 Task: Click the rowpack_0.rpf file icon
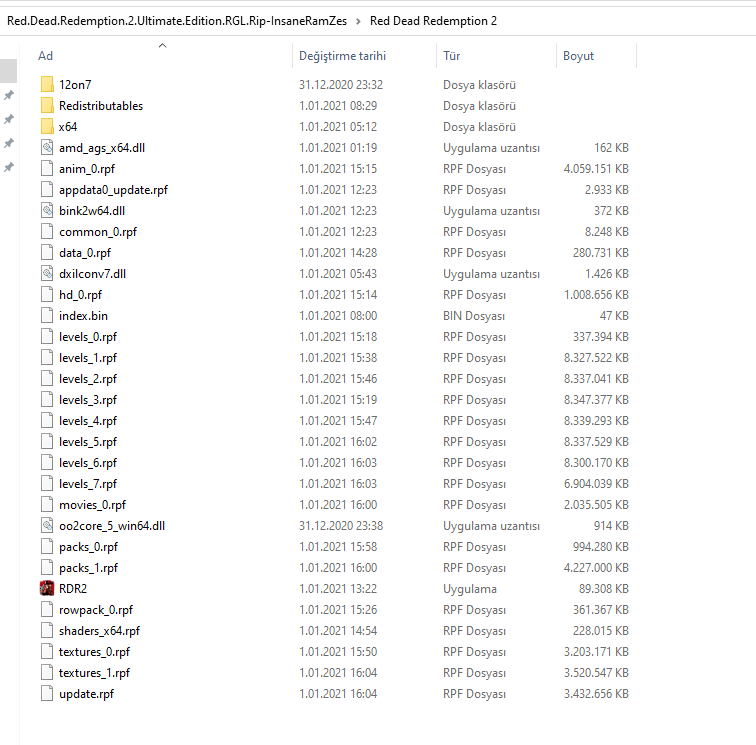(47, 610)
